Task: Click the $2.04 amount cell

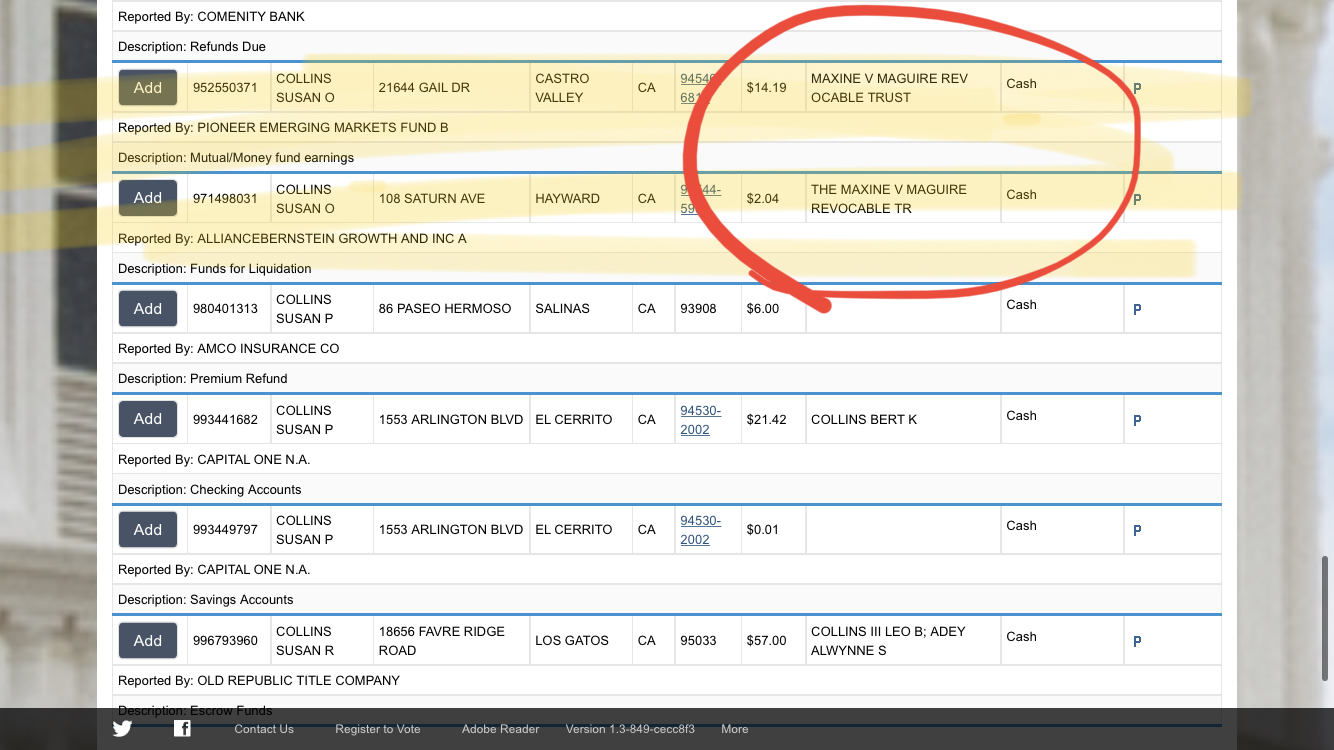Action: (x=774, y=198)
